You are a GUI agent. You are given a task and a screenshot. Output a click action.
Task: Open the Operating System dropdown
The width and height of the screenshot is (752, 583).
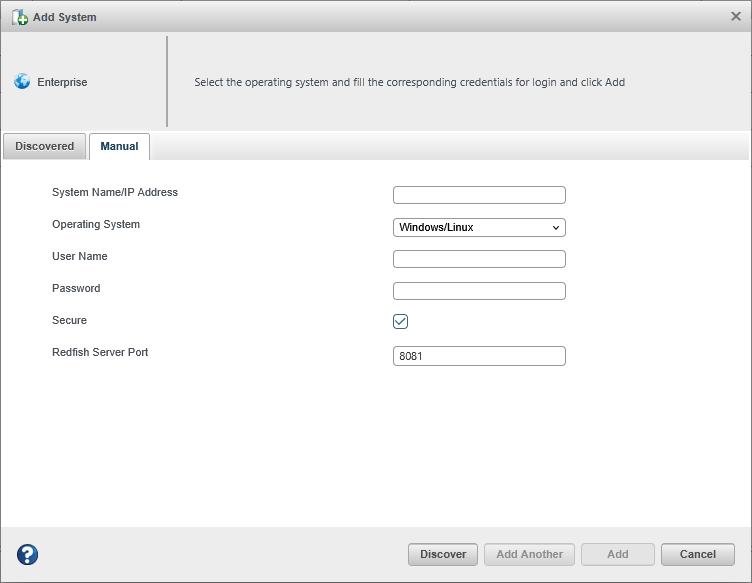click(x=479, y=227)
